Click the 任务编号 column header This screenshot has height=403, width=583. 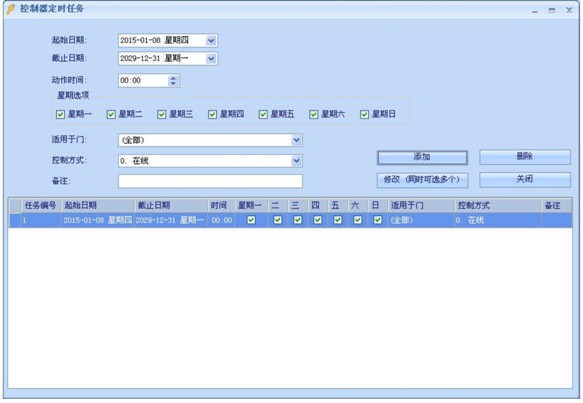click(x=41, y=206)
